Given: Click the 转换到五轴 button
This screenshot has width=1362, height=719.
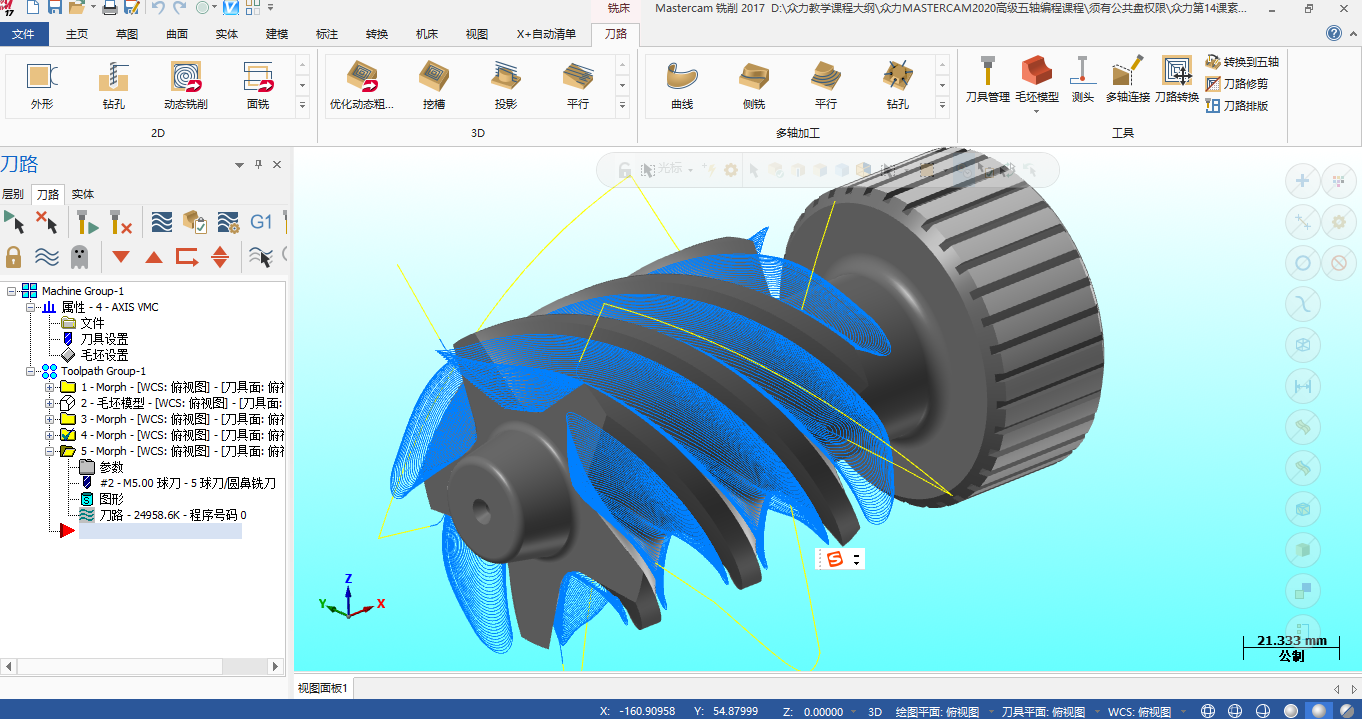Looking at the screenshot, I should [x=1242, y=62].
